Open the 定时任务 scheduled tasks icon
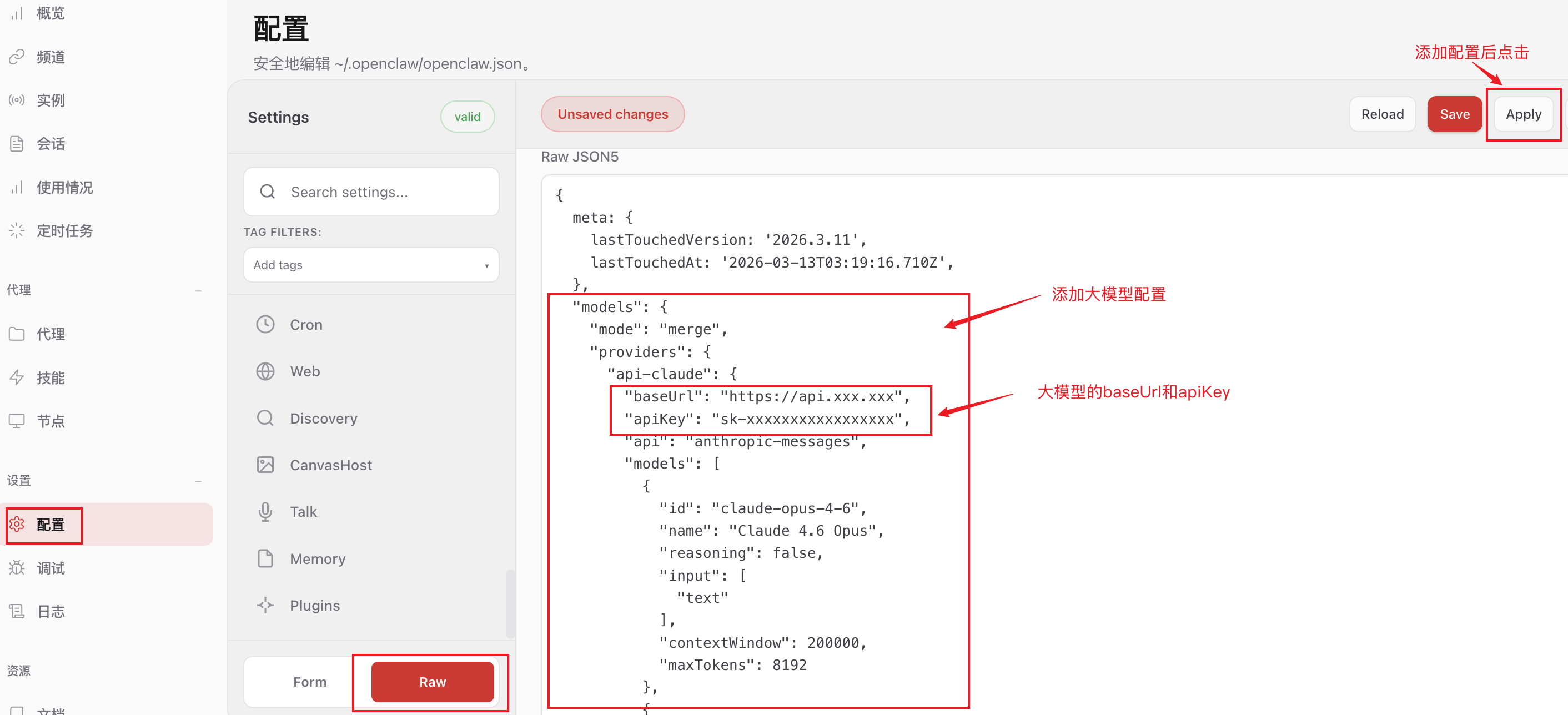 (17, 230)
